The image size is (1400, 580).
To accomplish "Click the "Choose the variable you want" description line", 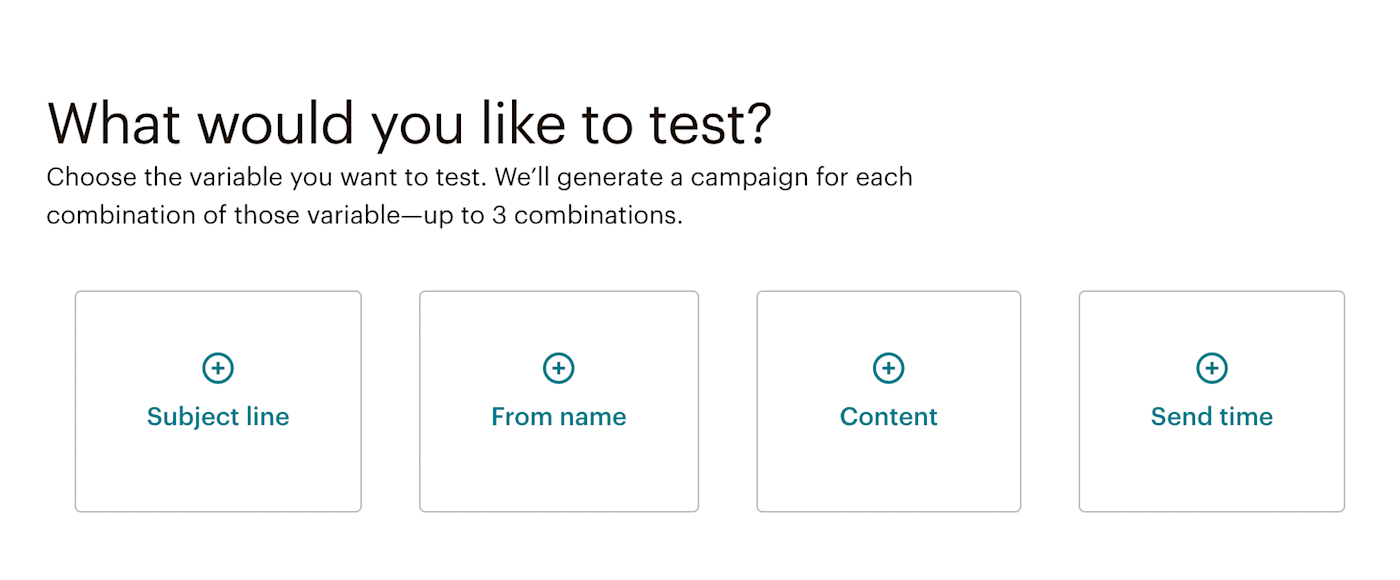I will click(479, 178).
